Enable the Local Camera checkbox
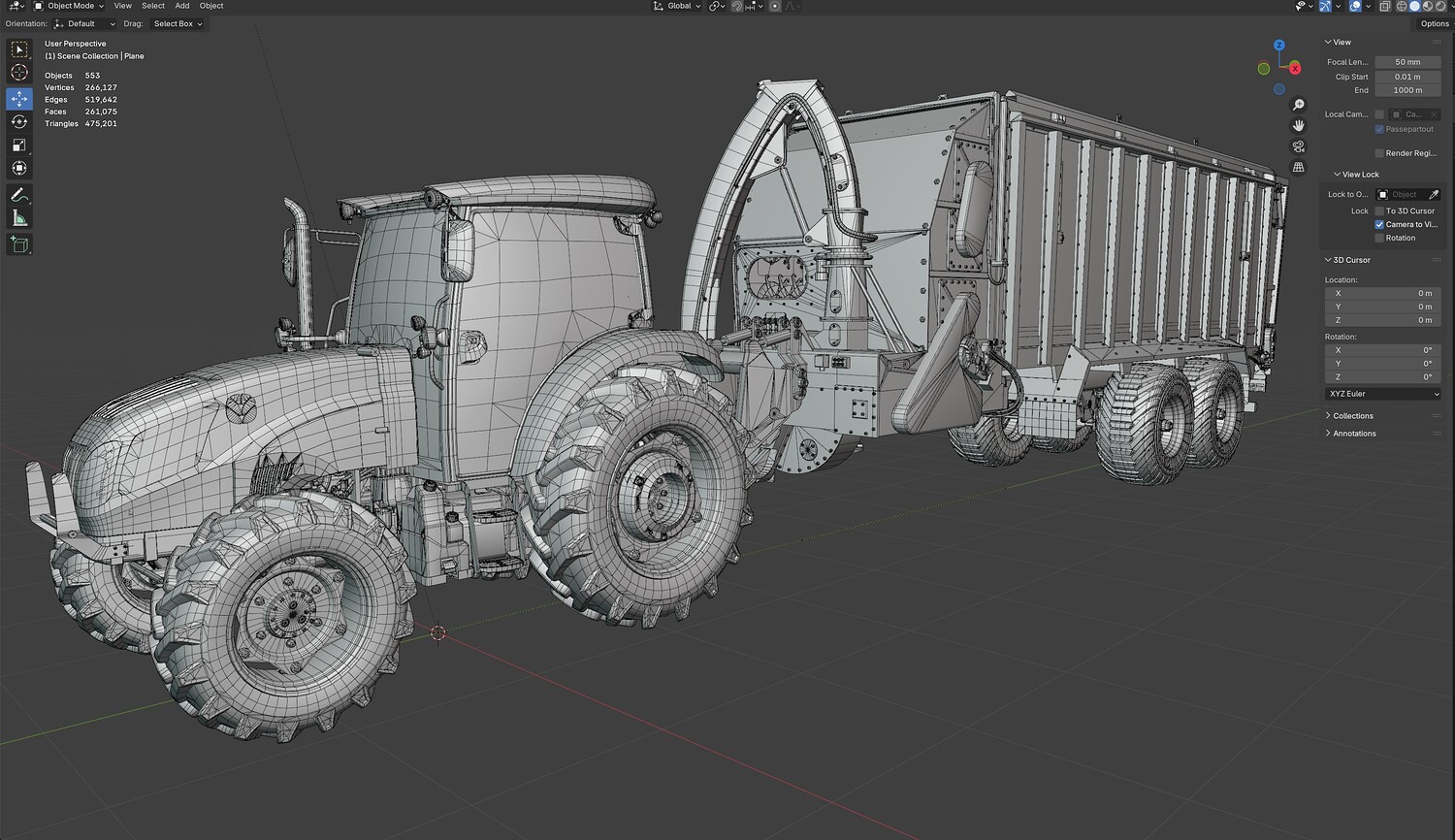 coord(1379,114)
